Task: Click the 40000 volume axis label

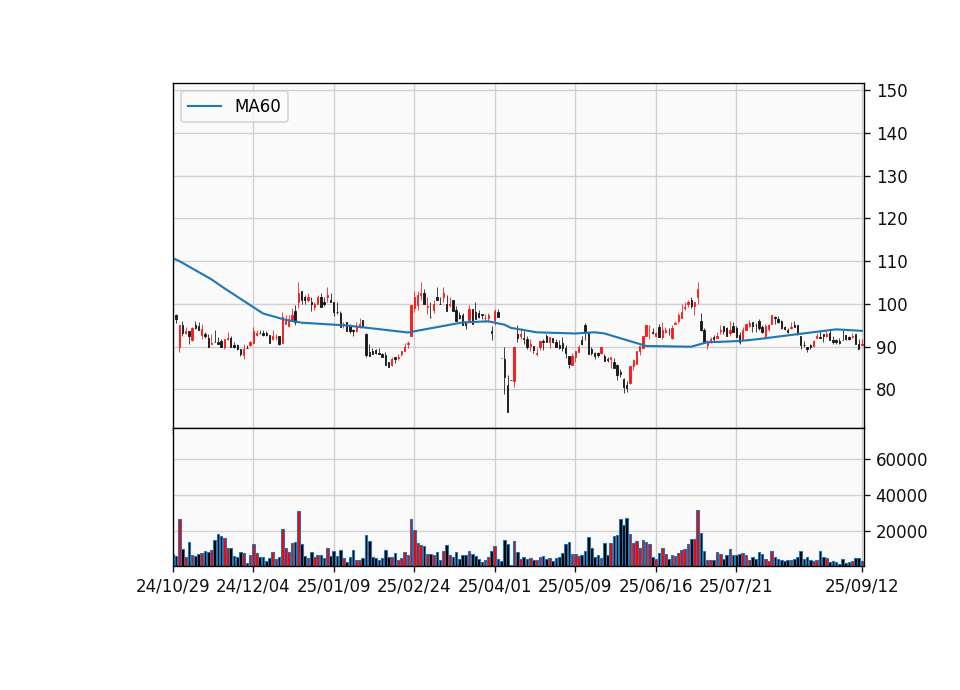Action: tap(901, 496)
